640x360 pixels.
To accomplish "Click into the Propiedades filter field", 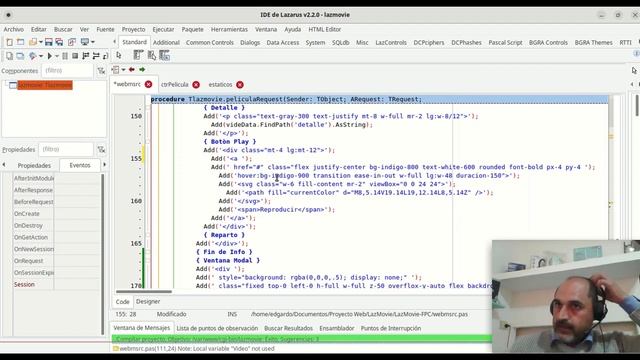I will tap(66, 149).
